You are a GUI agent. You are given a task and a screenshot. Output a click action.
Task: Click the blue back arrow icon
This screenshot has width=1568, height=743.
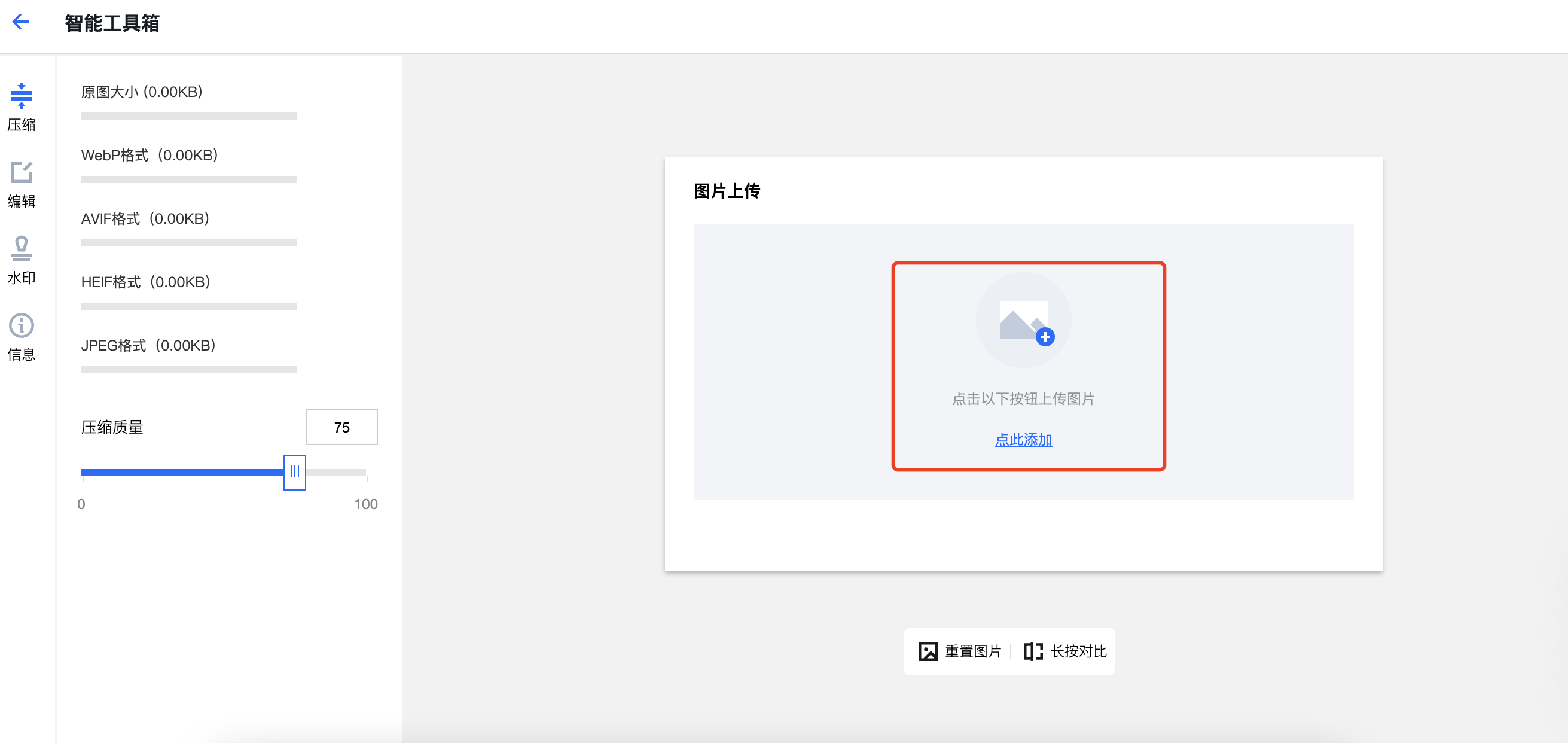pos(21,23)
